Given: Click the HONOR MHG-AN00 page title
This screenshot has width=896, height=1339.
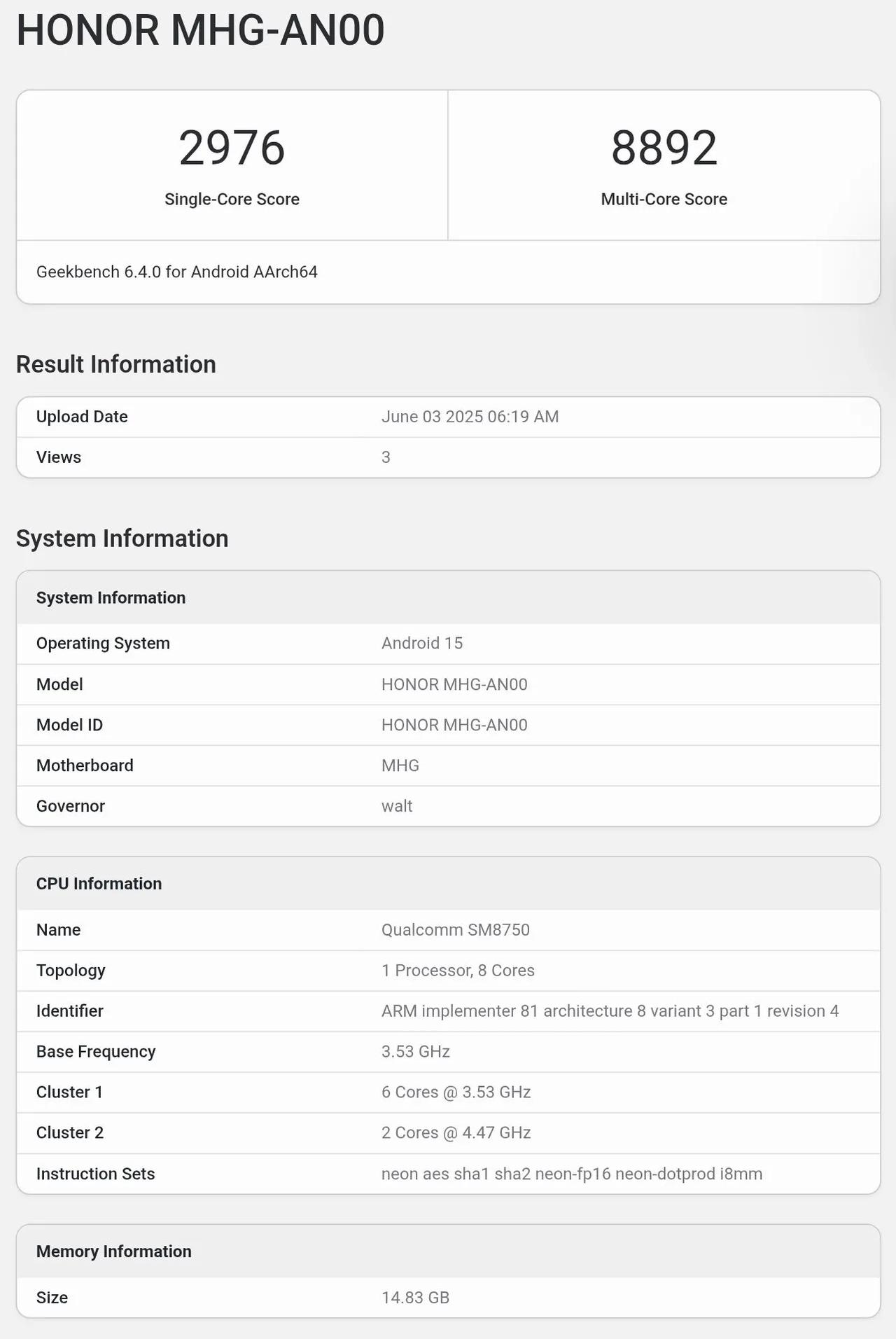Looking at the screenshot, I should point(200,30).
